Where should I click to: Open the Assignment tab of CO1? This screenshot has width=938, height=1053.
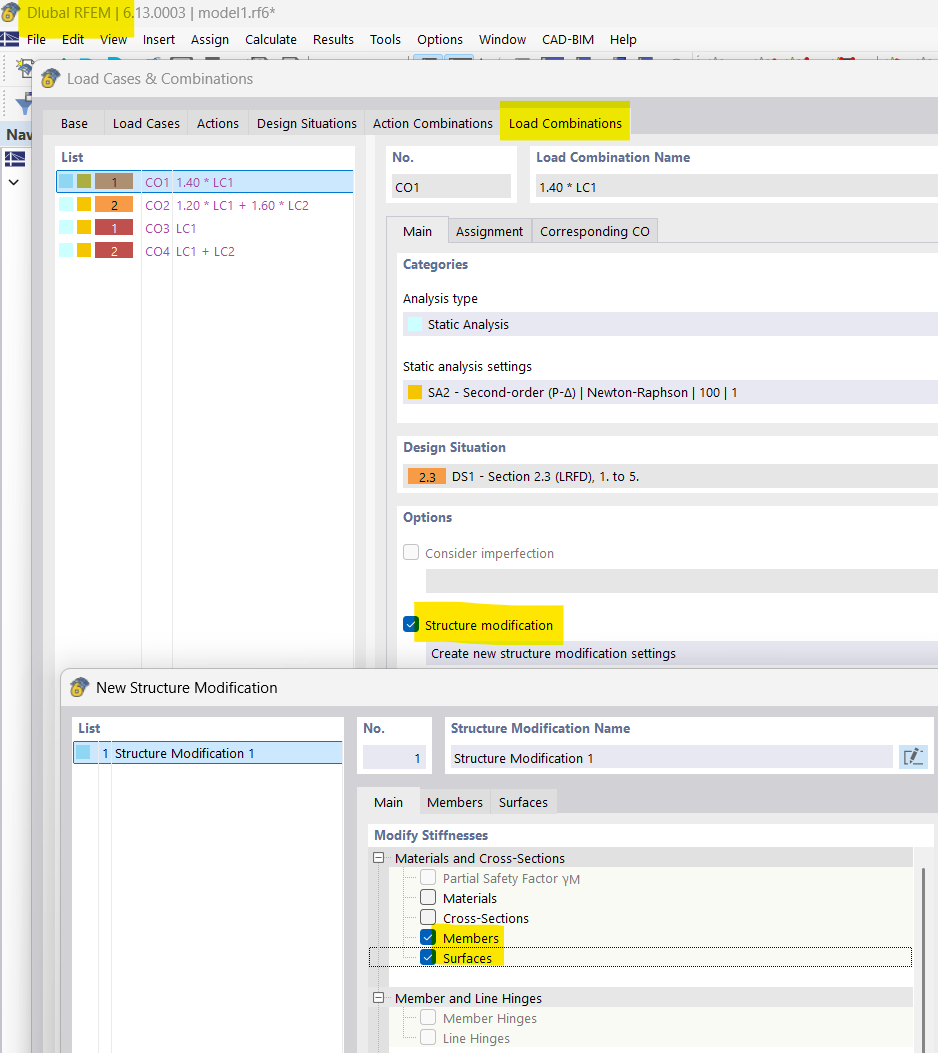coord(489,231)
